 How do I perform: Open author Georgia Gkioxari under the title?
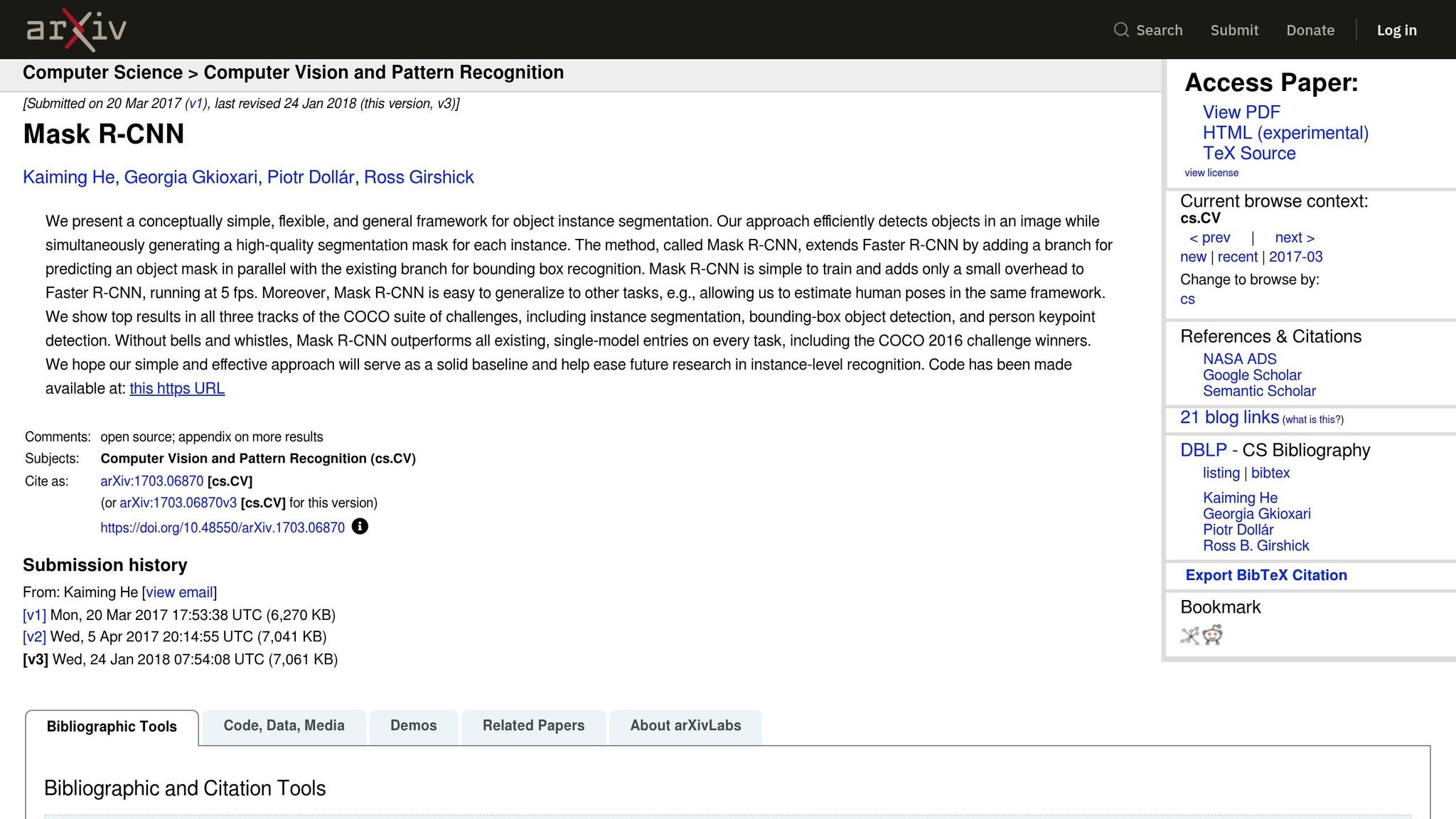(191, 178)
